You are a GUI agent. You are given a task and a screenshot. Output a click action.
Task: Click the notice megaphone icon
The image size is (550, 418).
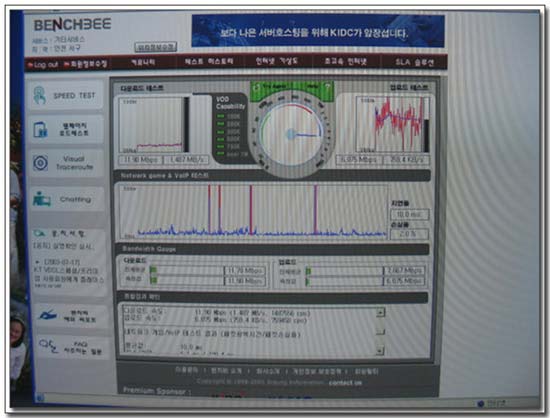(40, 233)
